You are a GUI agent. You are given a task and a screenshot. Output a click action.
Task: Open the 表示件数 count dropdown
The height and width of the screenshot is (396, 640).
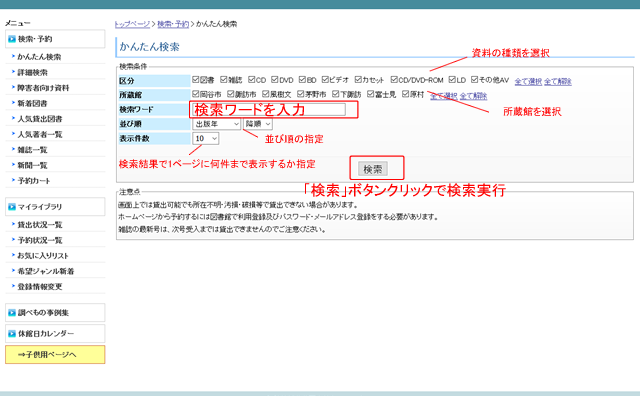pyautogui.click(x=205, y=139)
